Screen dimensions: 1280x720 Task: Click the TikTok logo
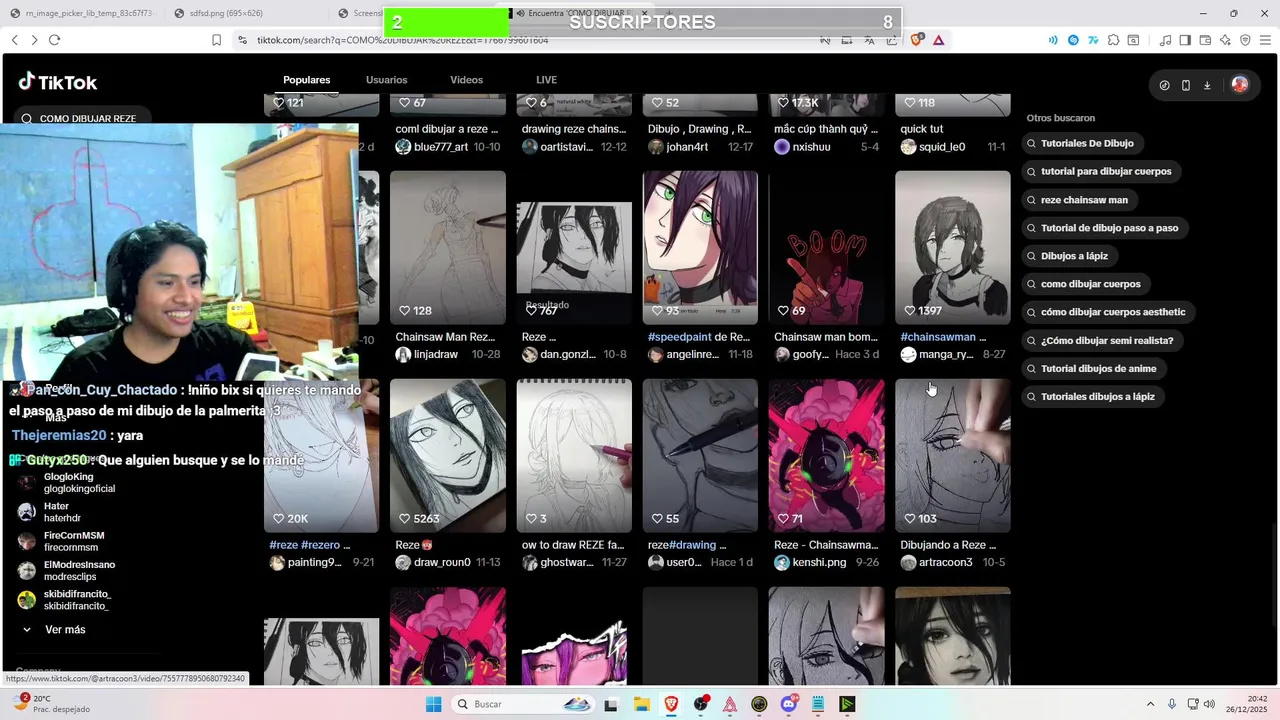pos(57,82)
